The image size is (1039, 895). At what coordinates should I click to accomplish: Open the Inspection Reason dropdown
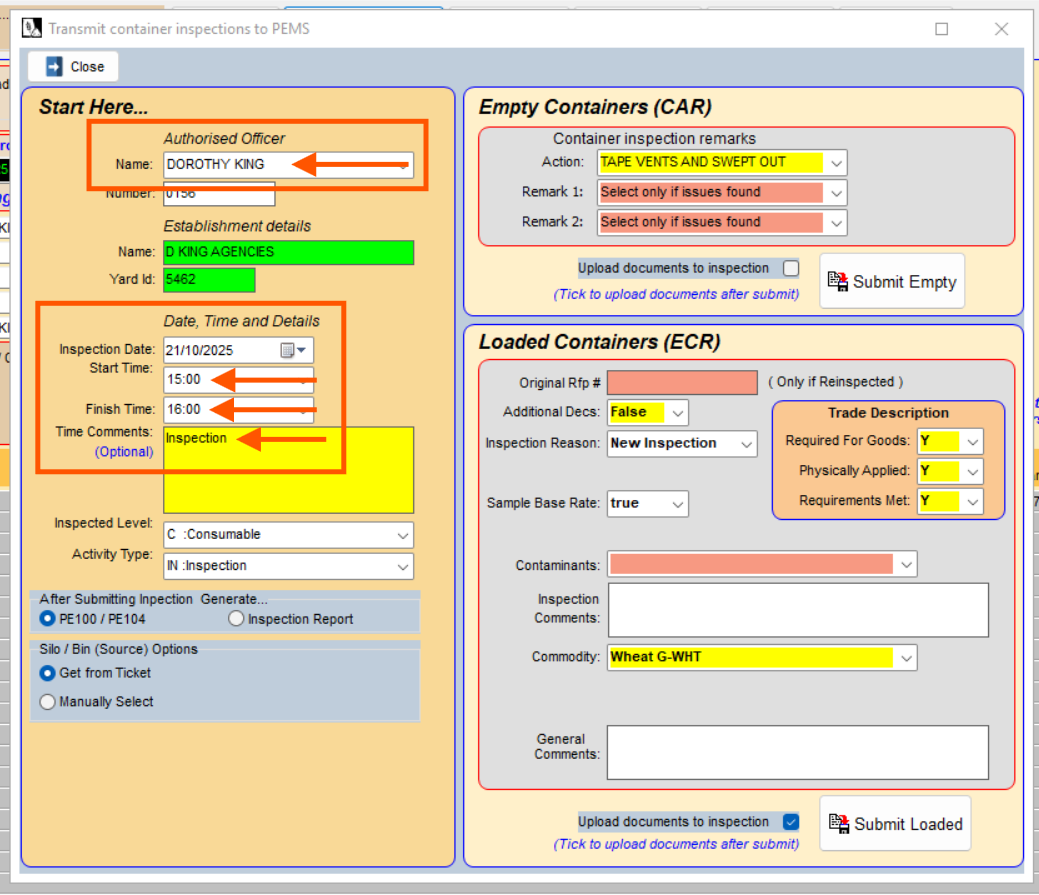[746, 444]
